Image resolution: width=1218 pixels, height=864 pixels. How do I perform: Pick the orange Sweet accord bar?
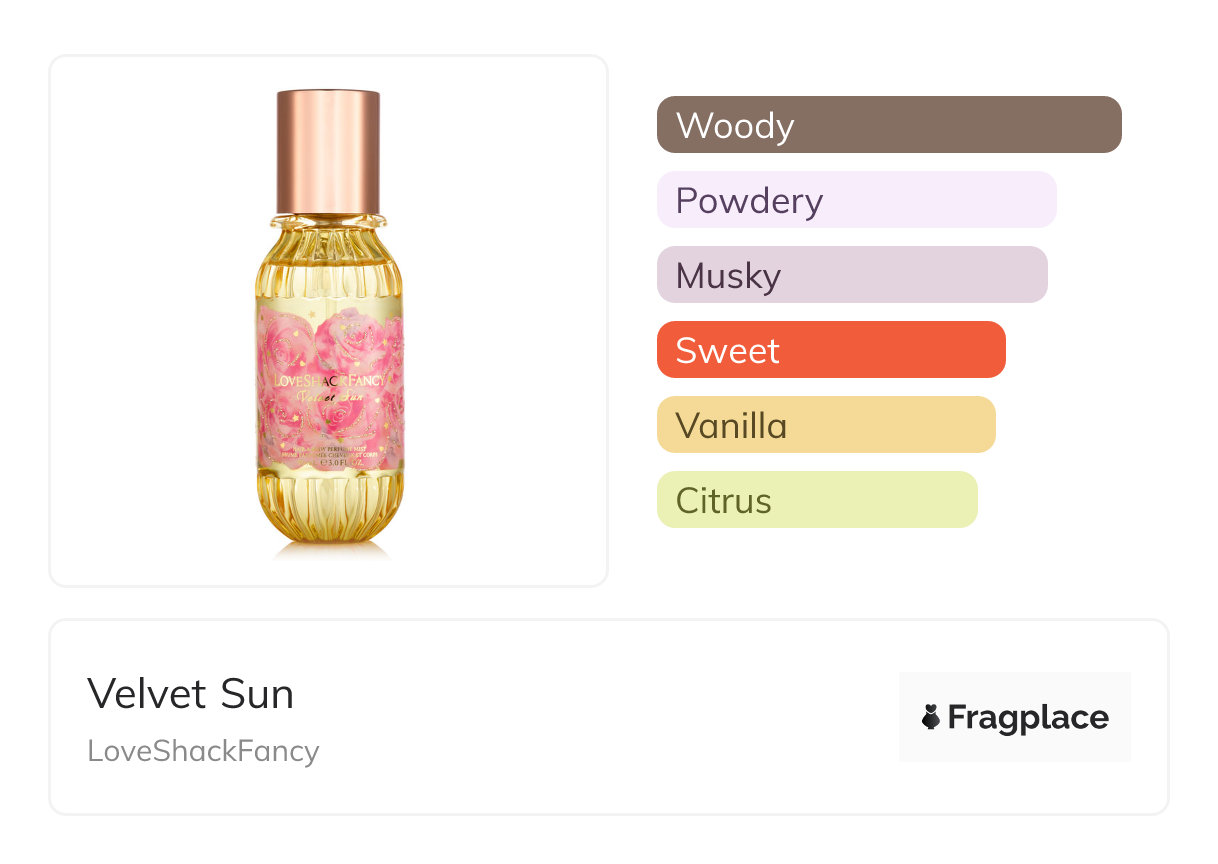(x=830, y=350)
